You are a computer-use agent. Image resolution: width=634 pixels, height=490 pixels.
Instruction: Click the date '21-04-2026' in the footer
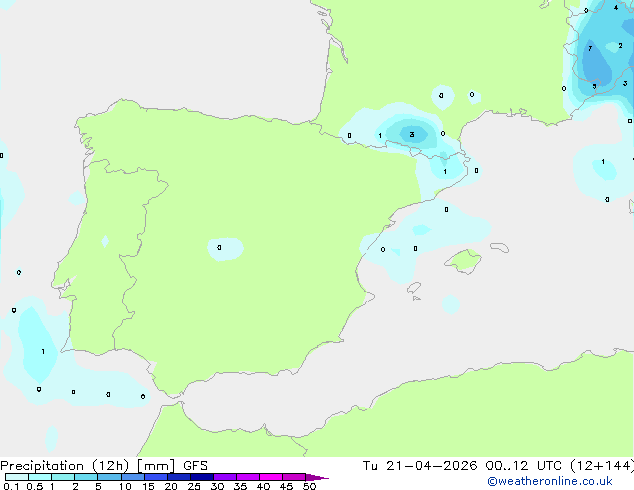[x=431, y=466]
